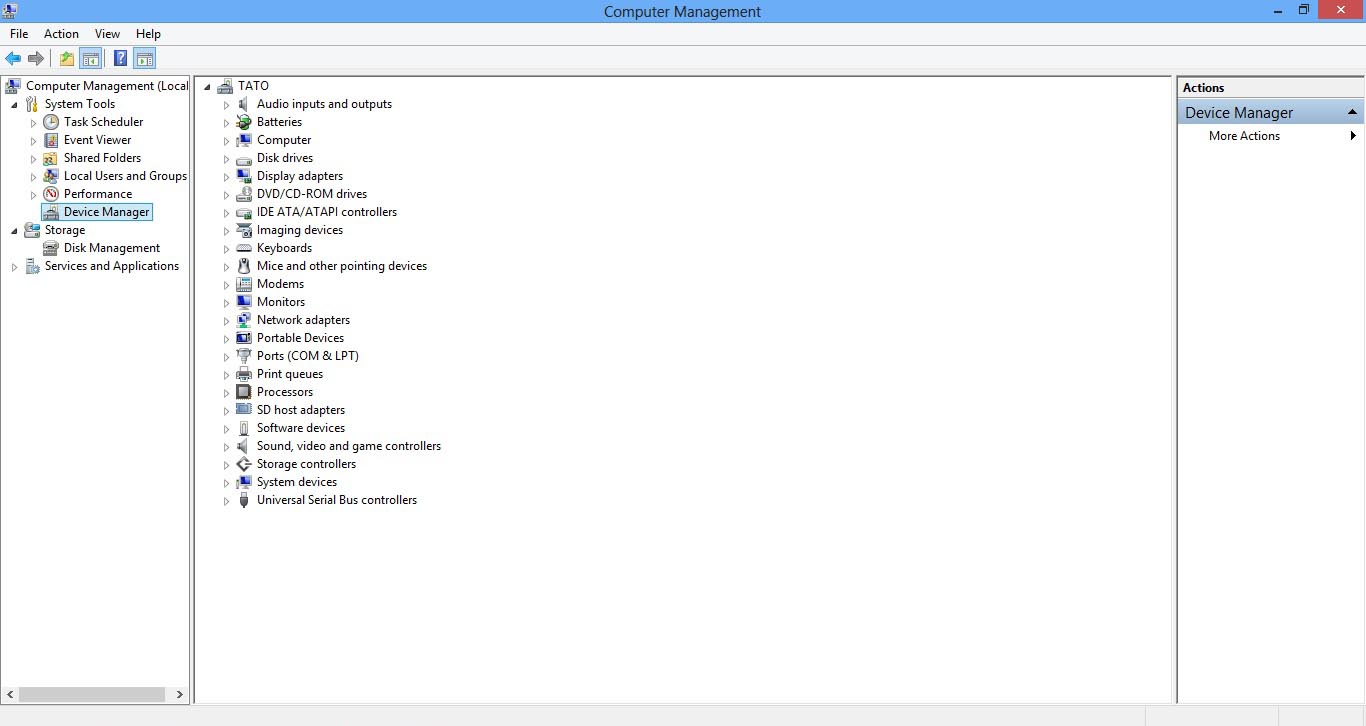Image resolution: width=1366 pixels, height=726 pixels.
Task: Click the Disk Management icon
Action: pos(51,248)
